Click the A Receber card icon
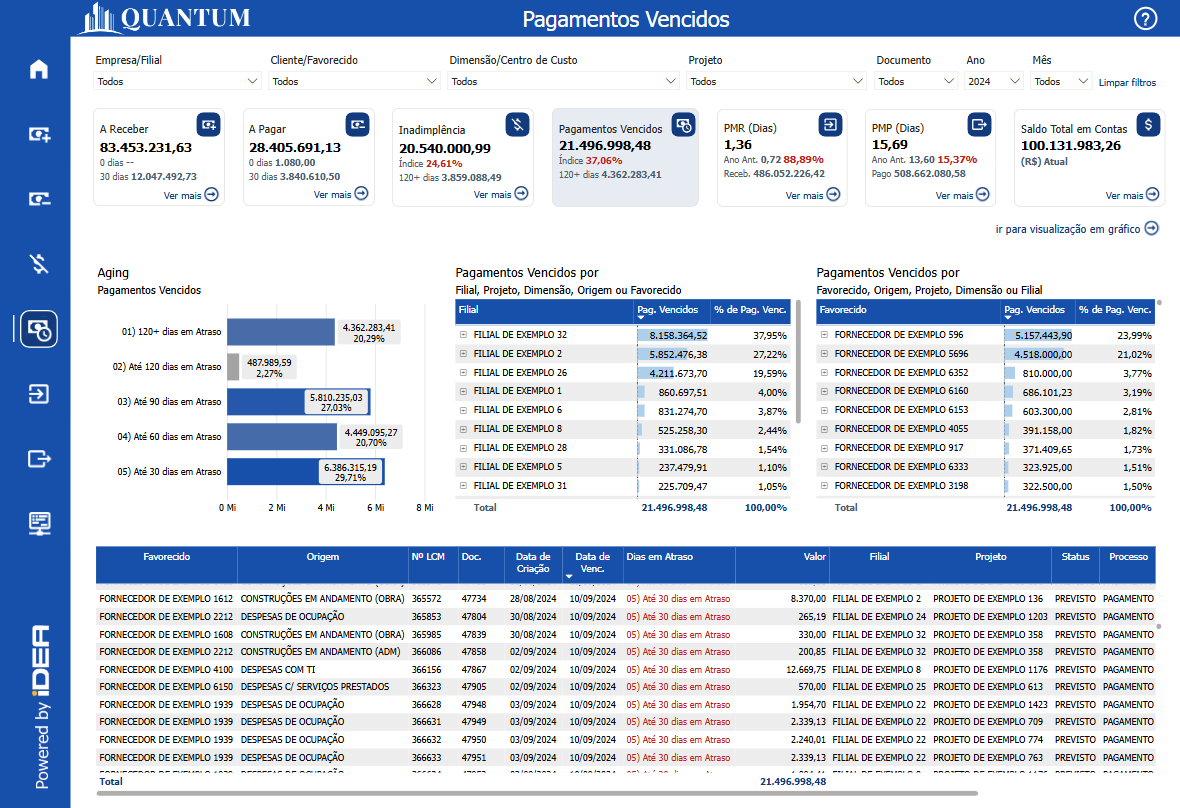 (x=208, y=124)
